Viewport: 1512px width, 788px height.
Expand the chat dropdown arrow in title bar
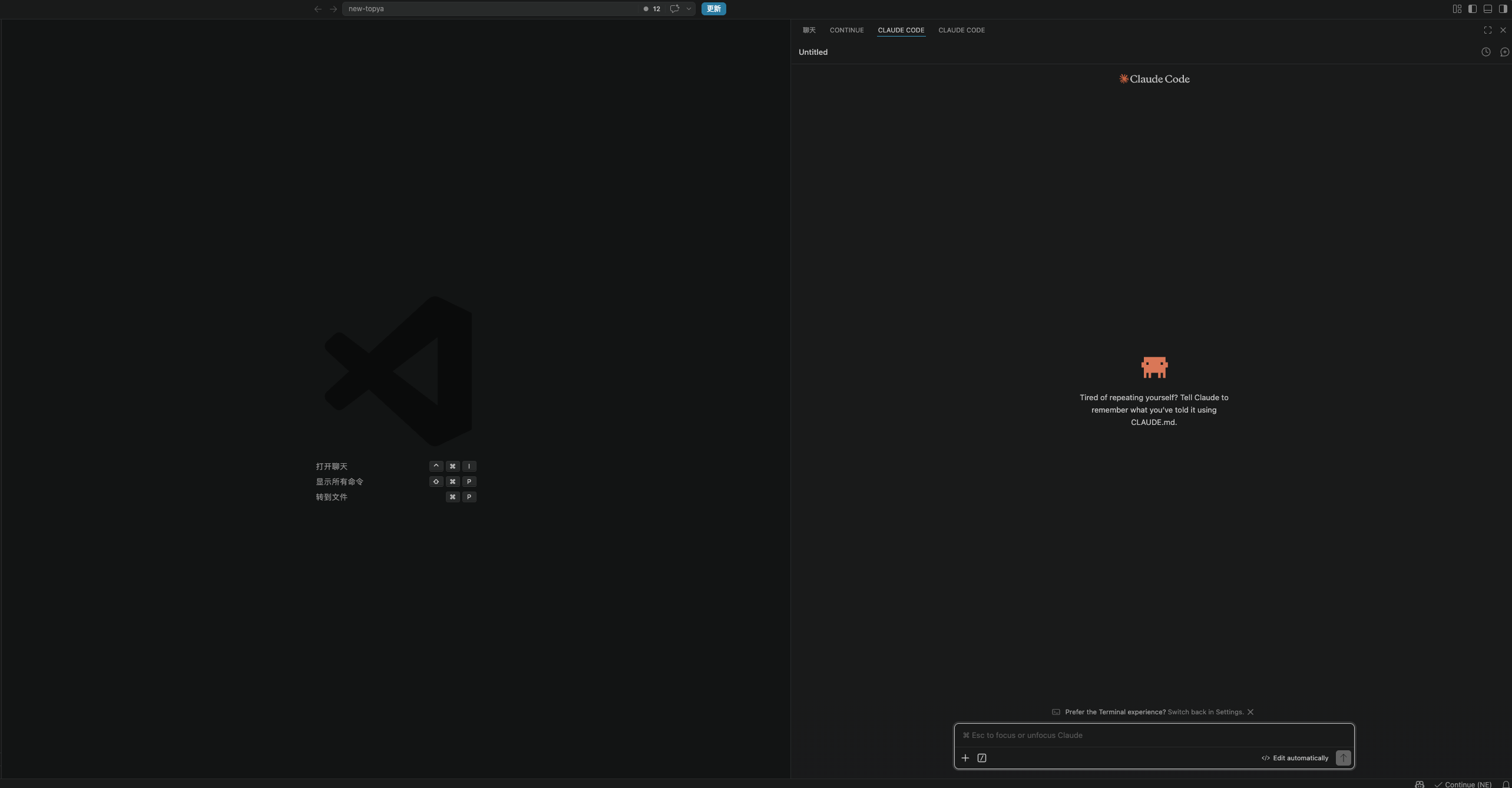click(x=689, y=9)
